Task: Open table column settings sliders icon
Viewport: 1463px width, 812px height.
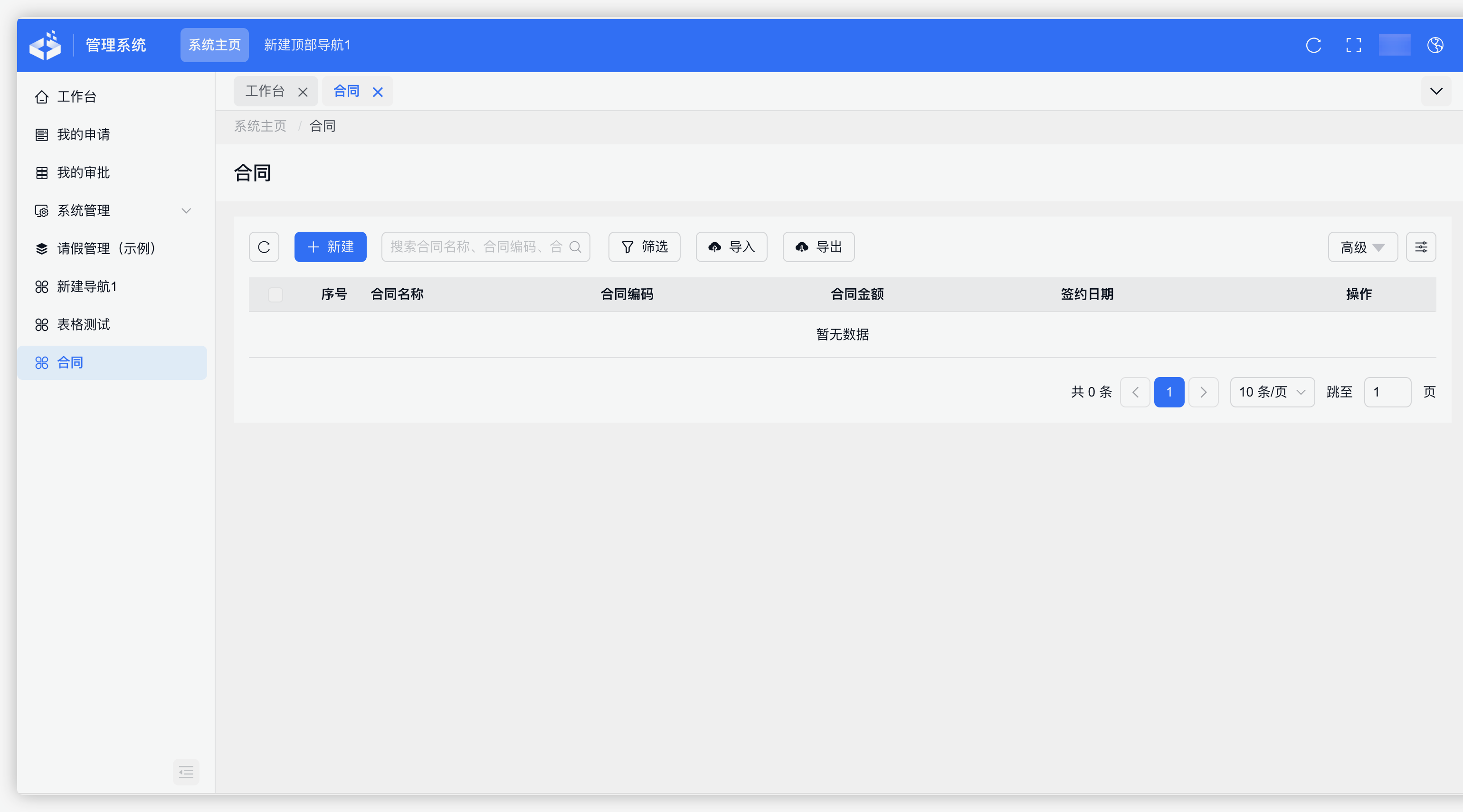Action: (1422, 247)
